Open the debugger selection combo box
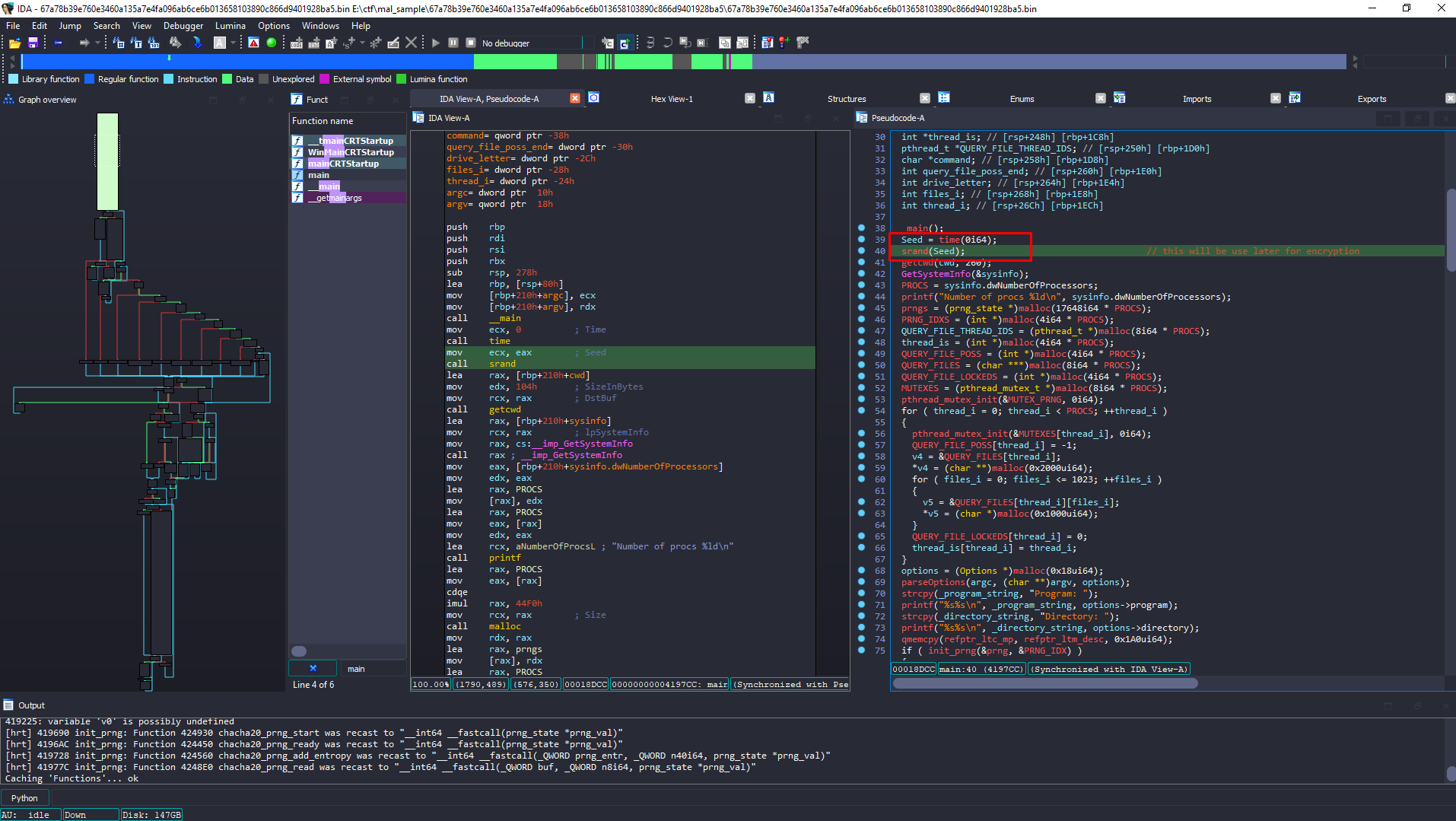 coord(536,43)
